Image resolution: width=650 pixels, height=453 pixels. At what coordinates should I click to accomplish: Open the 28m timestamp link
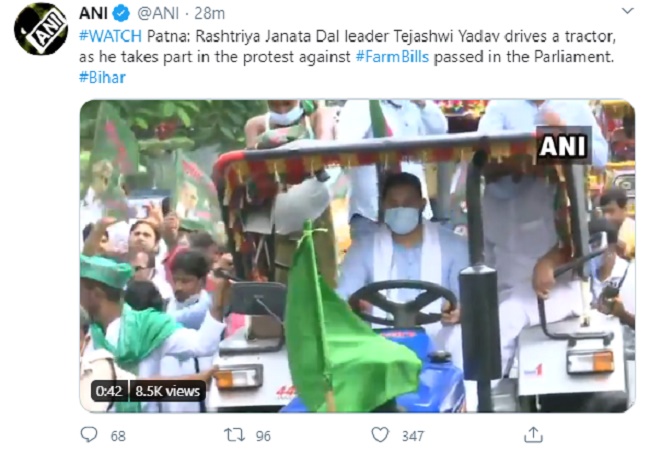tap(209, 14)
